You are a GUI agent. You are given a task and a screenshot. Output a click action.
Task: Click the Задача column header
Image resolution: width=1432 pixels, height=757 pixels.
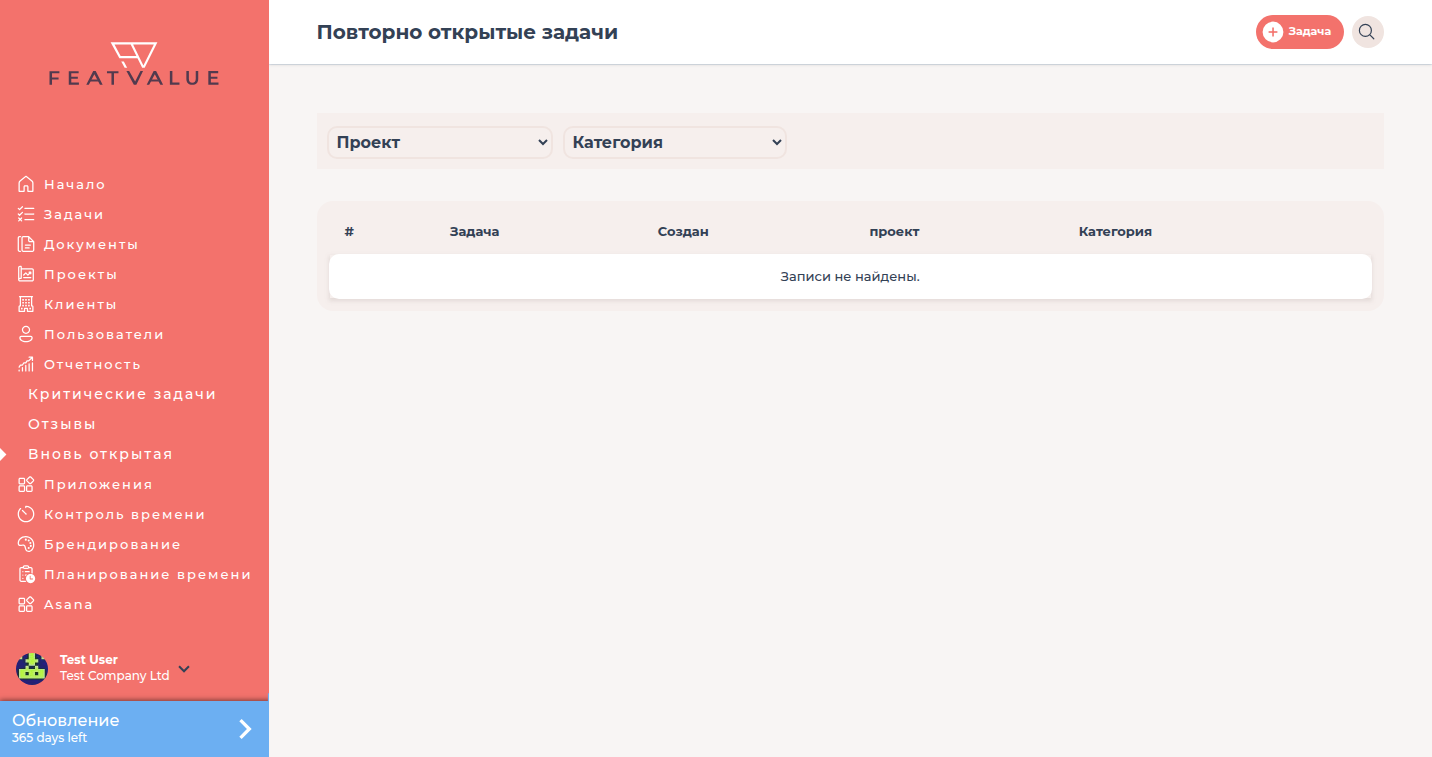[474, 231]
